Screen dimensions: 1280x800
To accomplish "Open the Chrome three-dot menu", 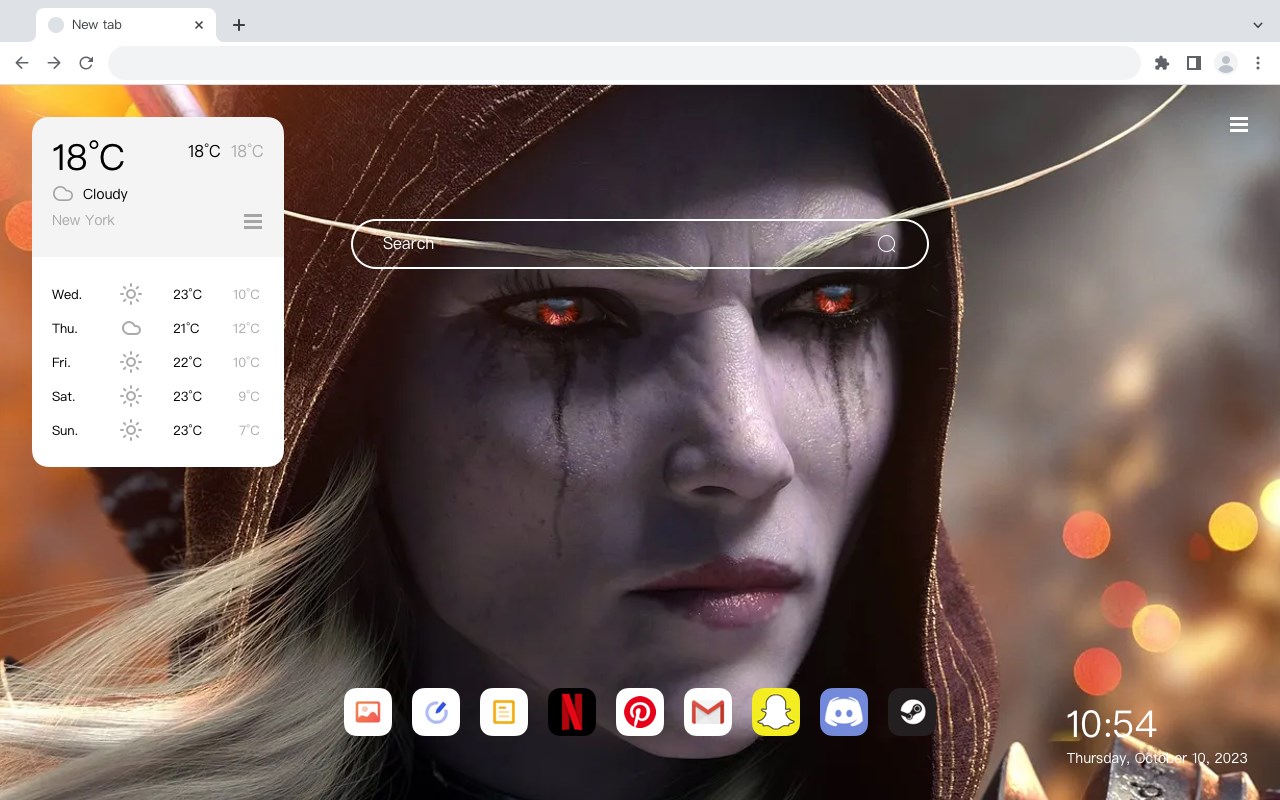I will (1258, 63).
